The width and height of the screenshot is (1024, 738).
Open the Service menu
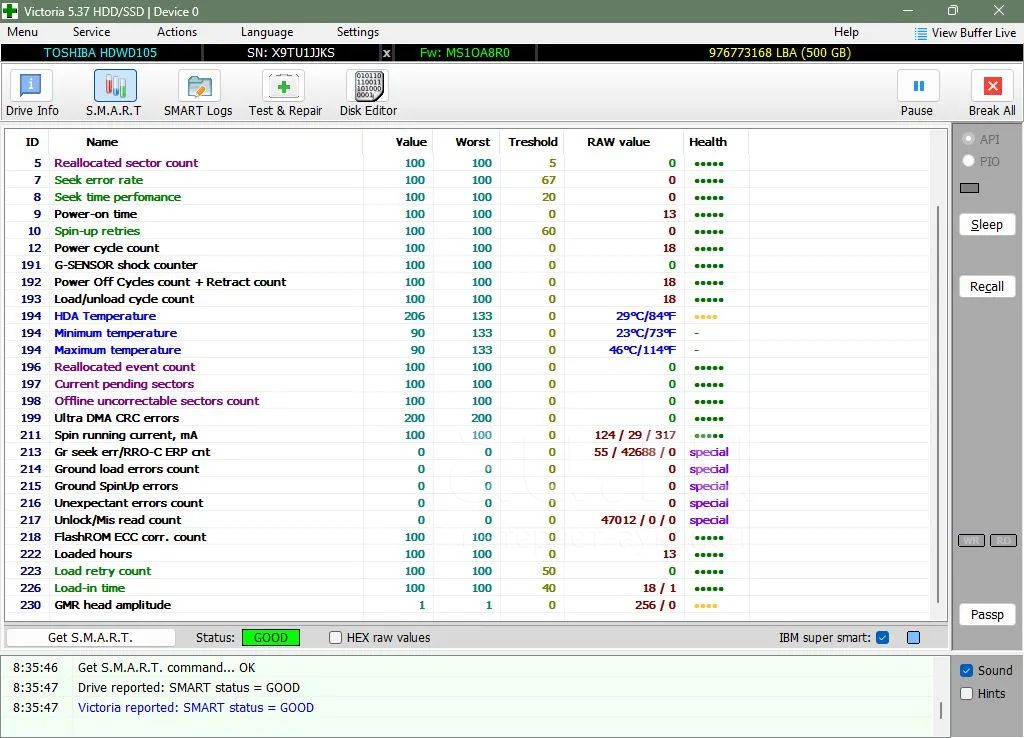pos(91,32)
